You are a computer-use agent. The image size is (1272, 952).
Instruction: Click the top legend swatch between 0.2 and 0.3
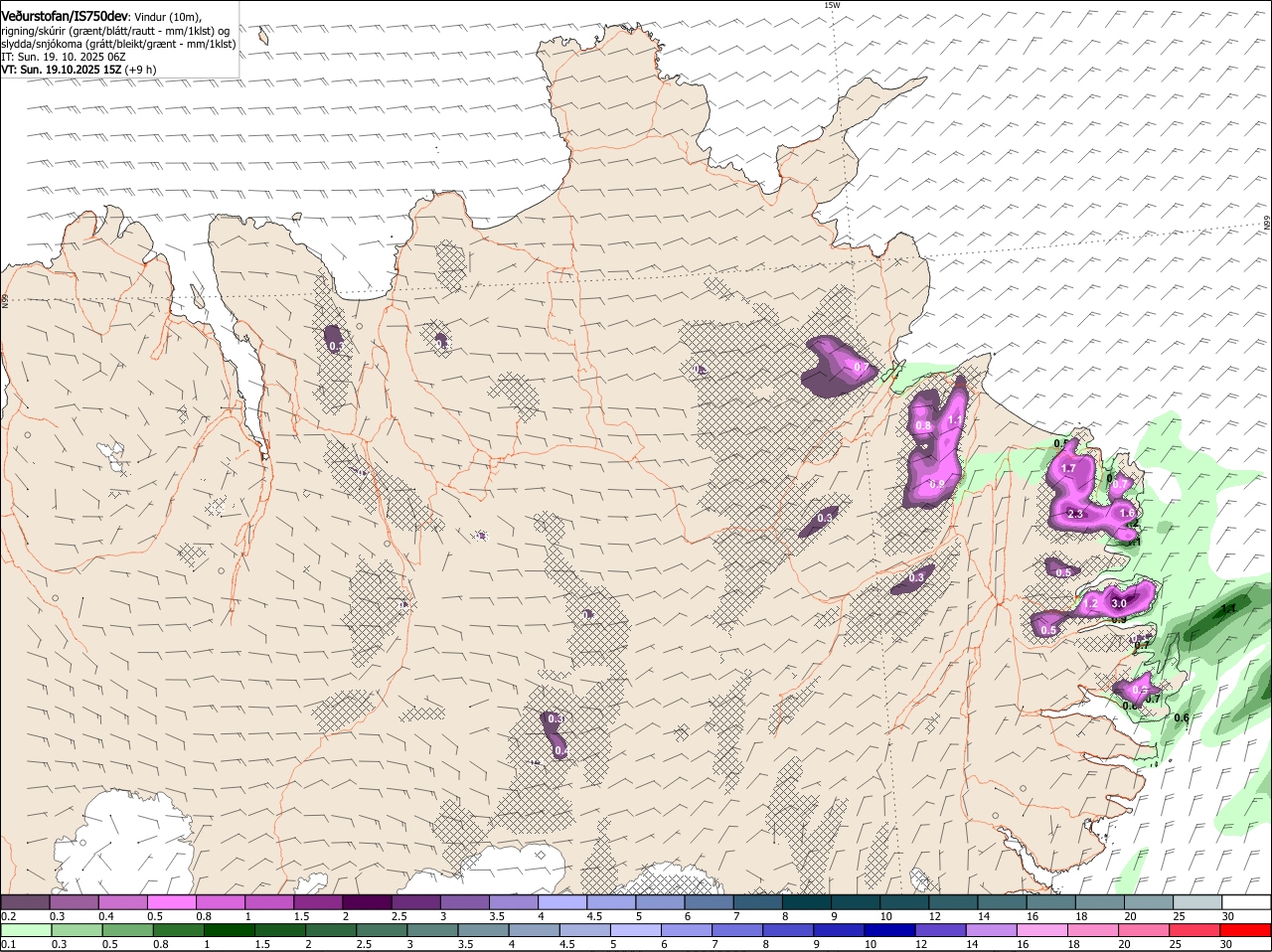[x=25, y=902]
